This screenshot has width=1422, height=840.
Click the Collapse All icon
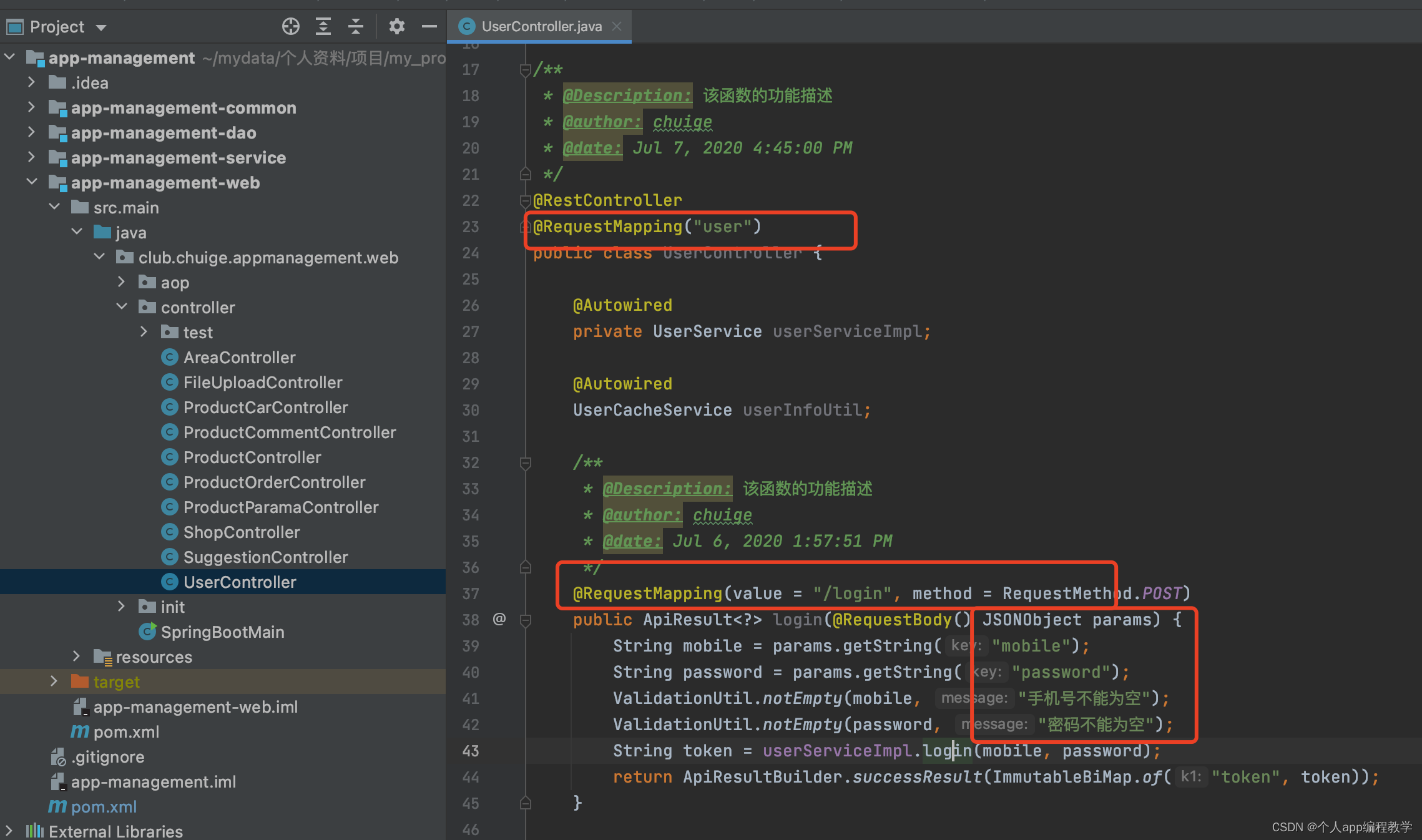coord(355,26)
